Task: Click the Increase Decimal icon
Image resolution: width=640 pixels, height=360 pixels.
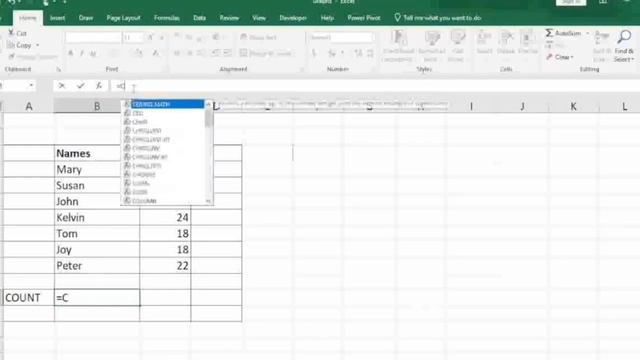Action: 358,53
